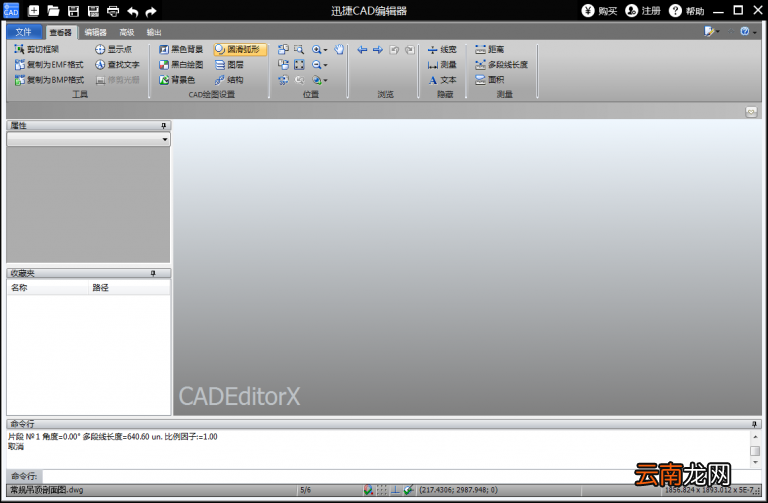
Task: Switch to the 高级 tab
Action: click(x=127, y=32)
